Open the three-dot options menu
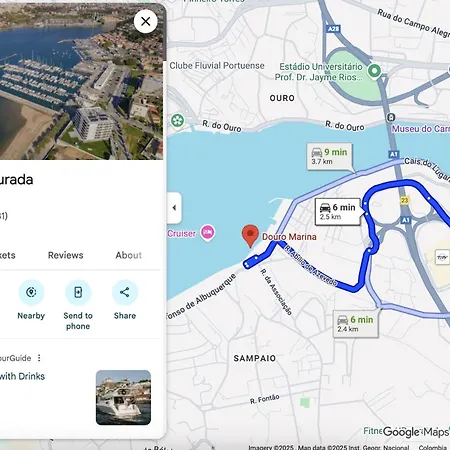Viewport: 450px width, 450px height. click(39, 358)
